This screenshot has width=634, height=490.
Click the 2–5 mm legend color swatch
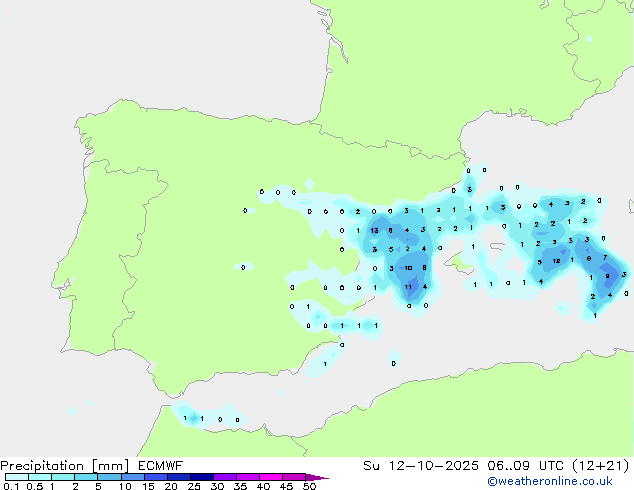86,477
